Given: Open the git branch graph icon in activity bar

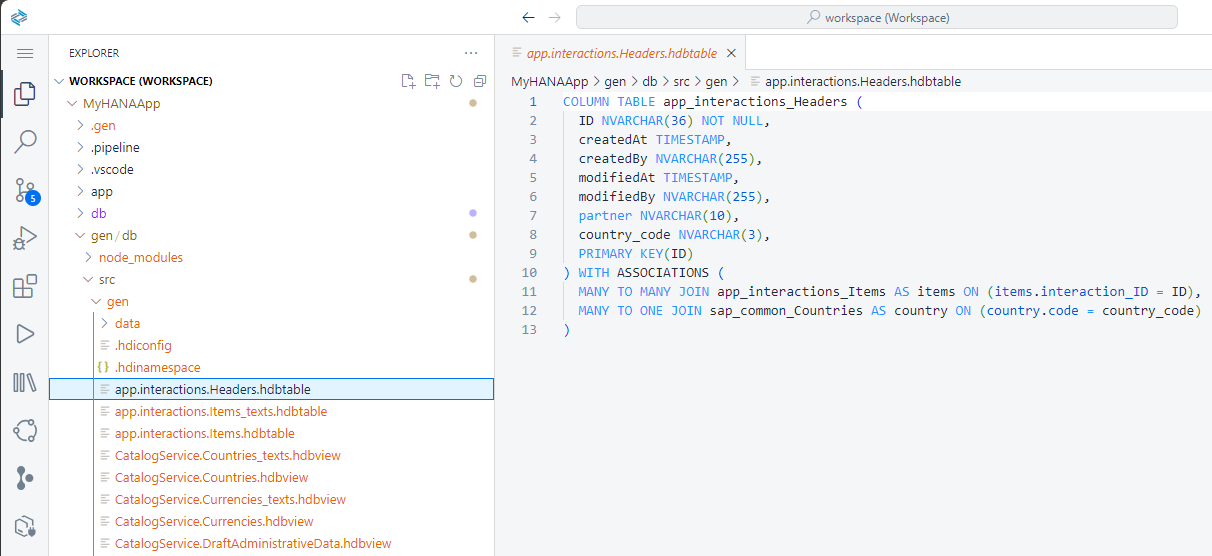Looking at the screenshot, I should pos(25,478).
